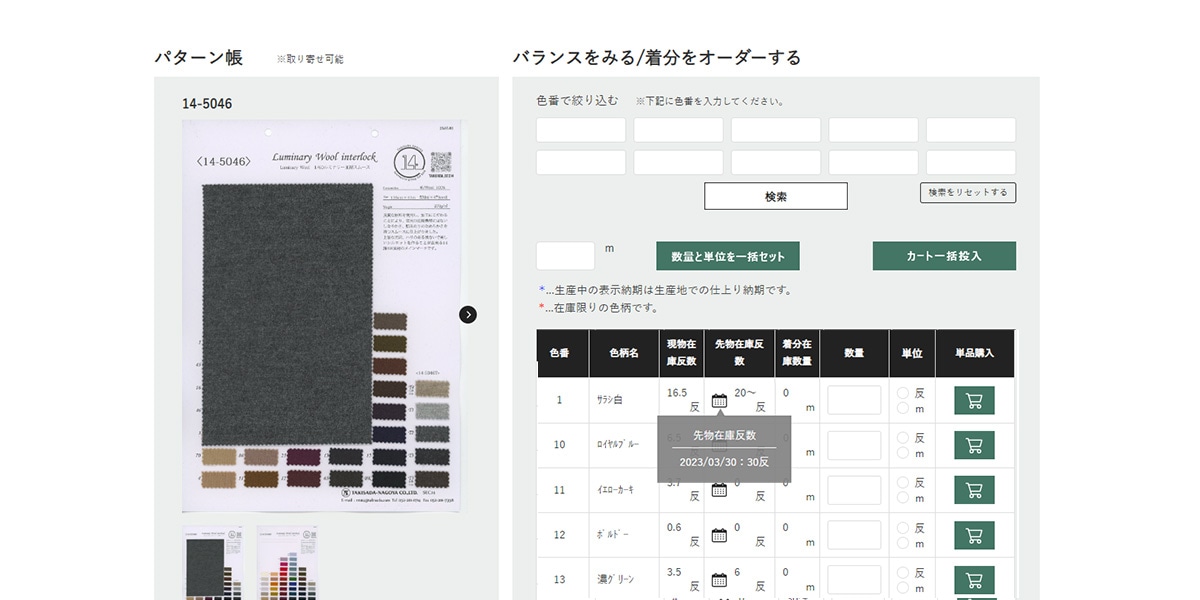
Task: Show next pattern book image arrow
Action: pos(468,314)
